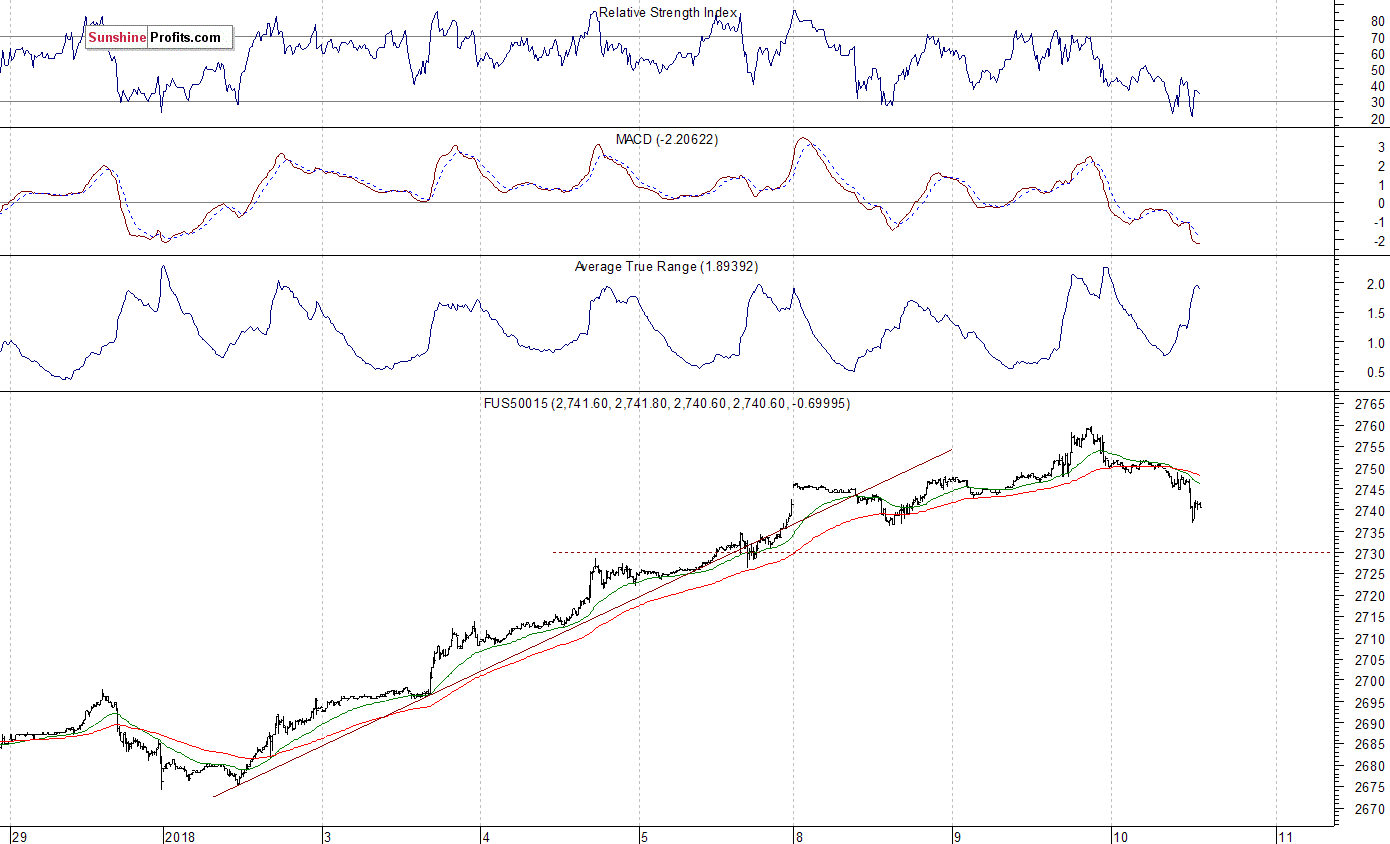This screenshot has width=1390, height=844.
Task: Click date label 8 on the time axis
Action: click(799, 836)
